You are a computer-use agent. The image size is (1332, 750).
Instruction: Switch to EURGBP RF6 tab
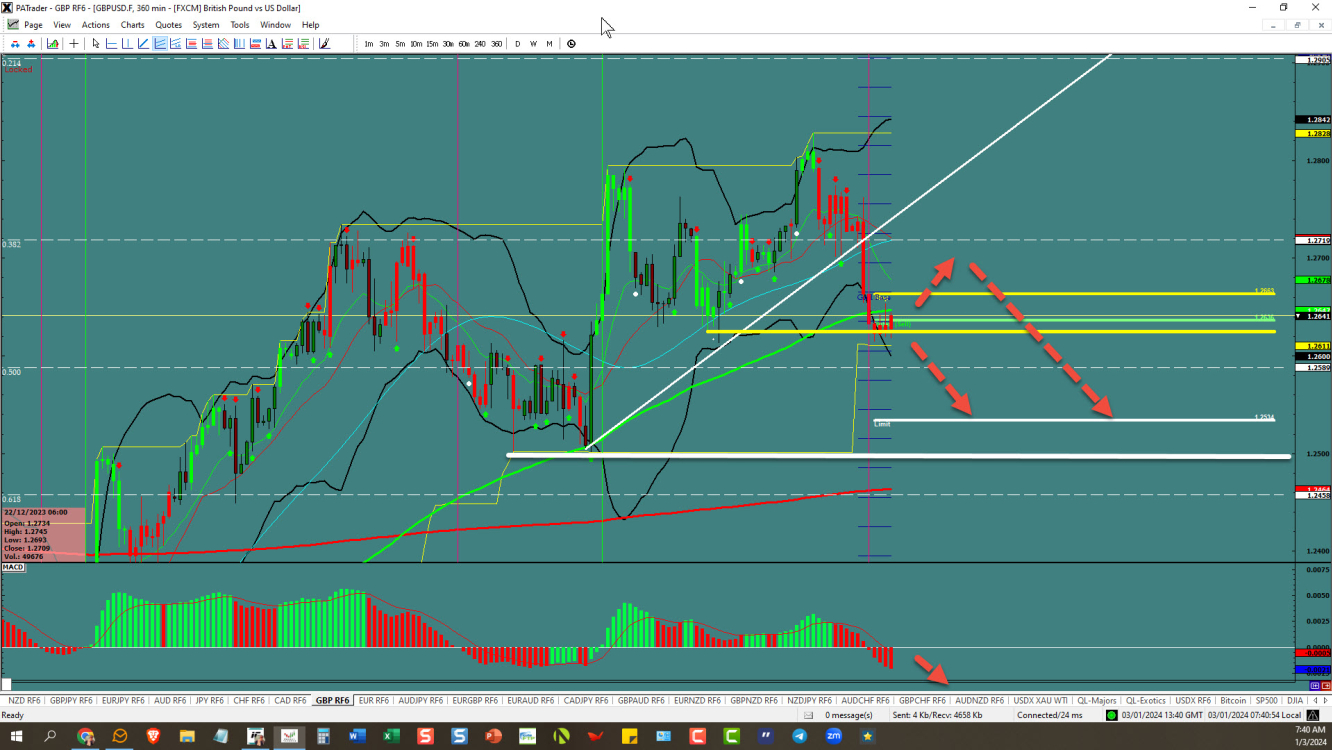(x=474, y=700)
